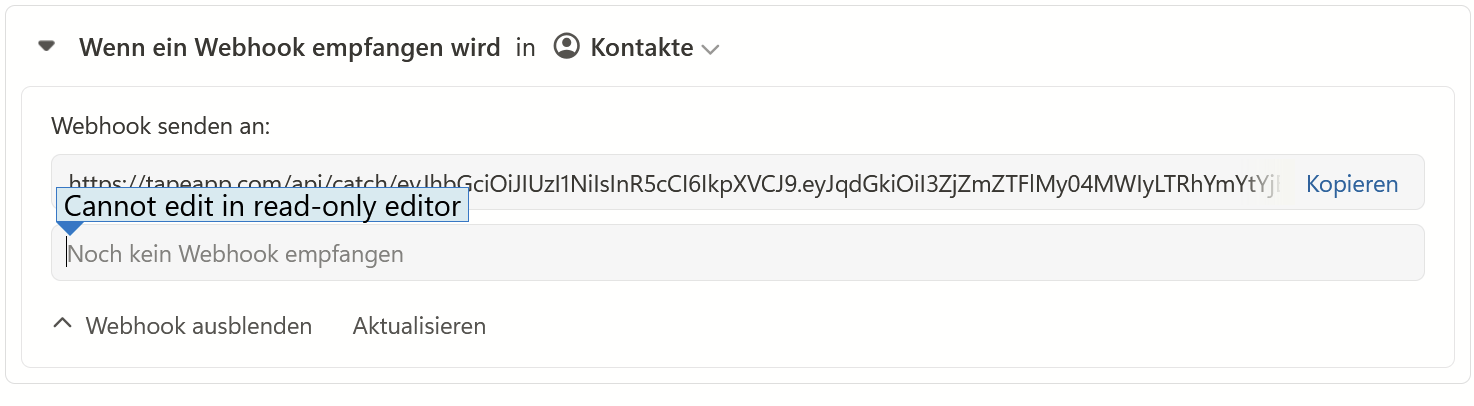Click the 'Cannot edit in read-only editor' tooltip
1474x406 pixels.
click(x=262, y=206)
